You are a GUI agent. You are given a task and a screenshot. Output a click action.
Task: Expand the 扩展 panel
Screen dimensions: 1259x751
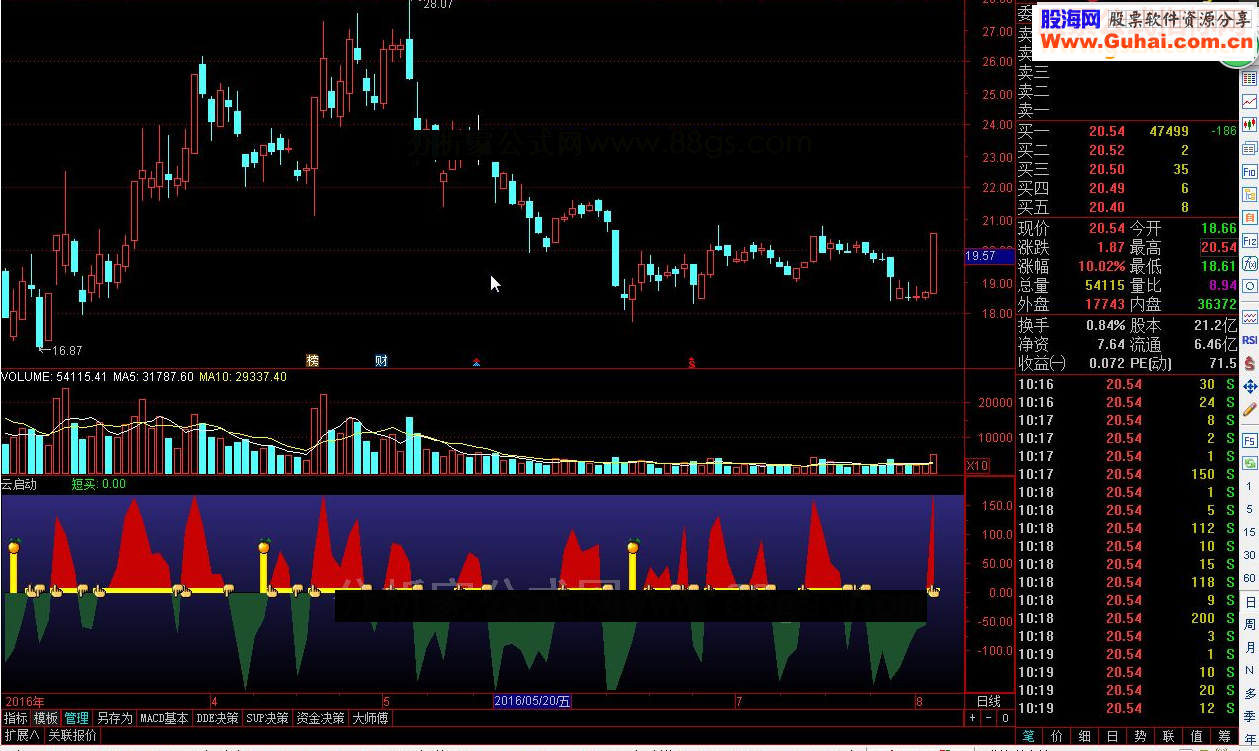coord(21,735)
